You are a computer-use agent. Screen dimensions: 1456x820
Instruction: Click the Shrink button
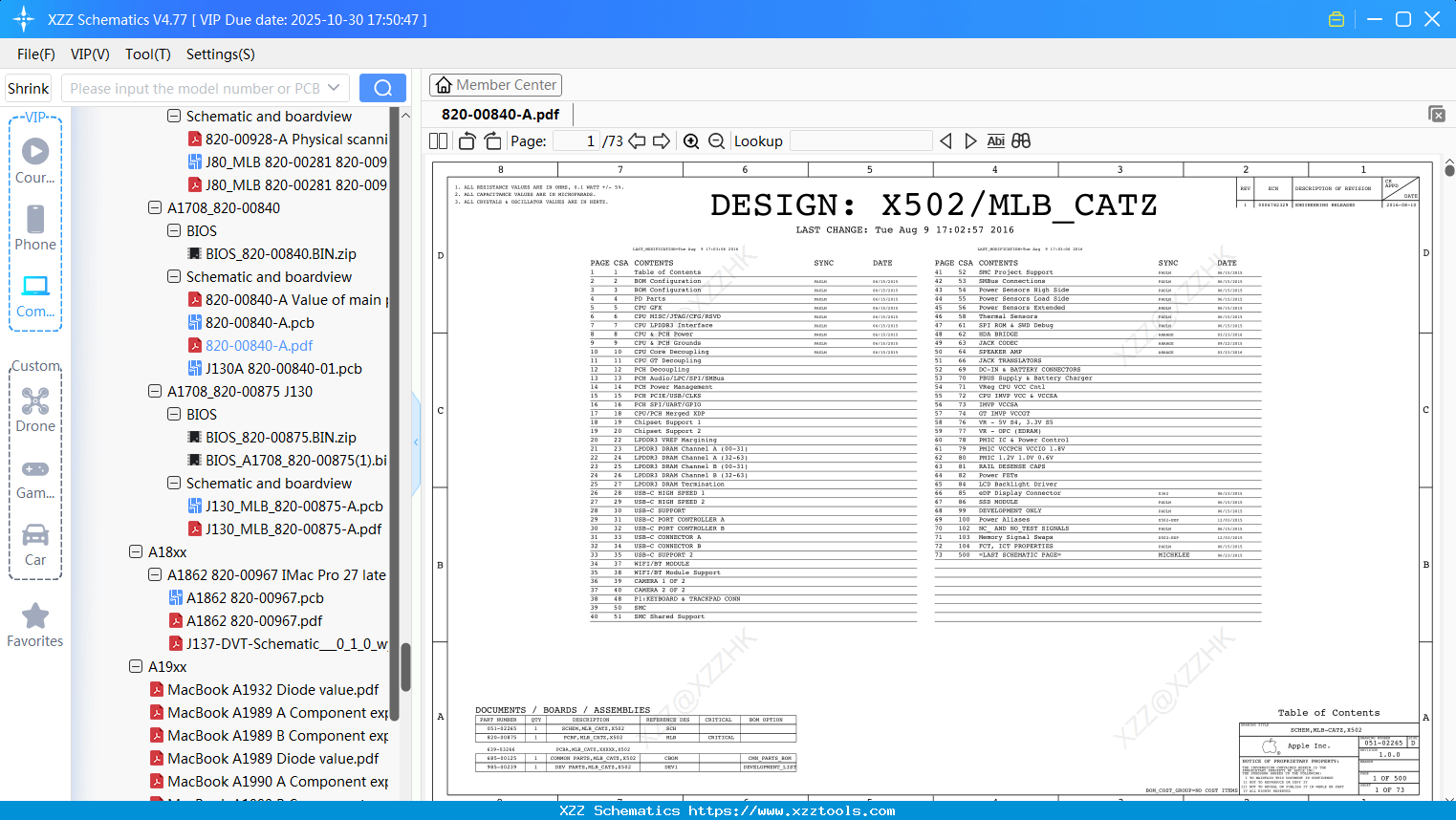[29, 88]
